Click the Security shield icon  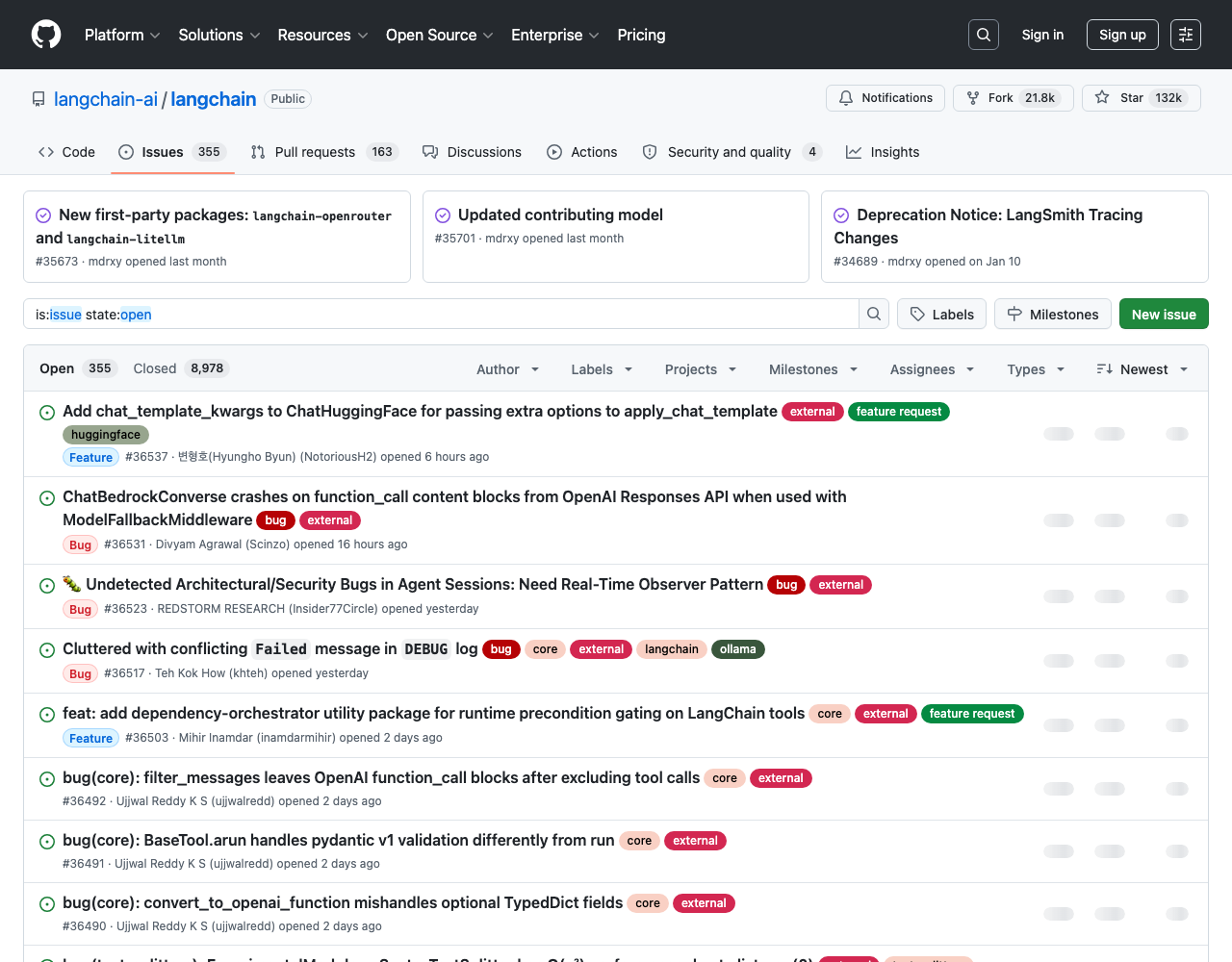pos(650,152)
